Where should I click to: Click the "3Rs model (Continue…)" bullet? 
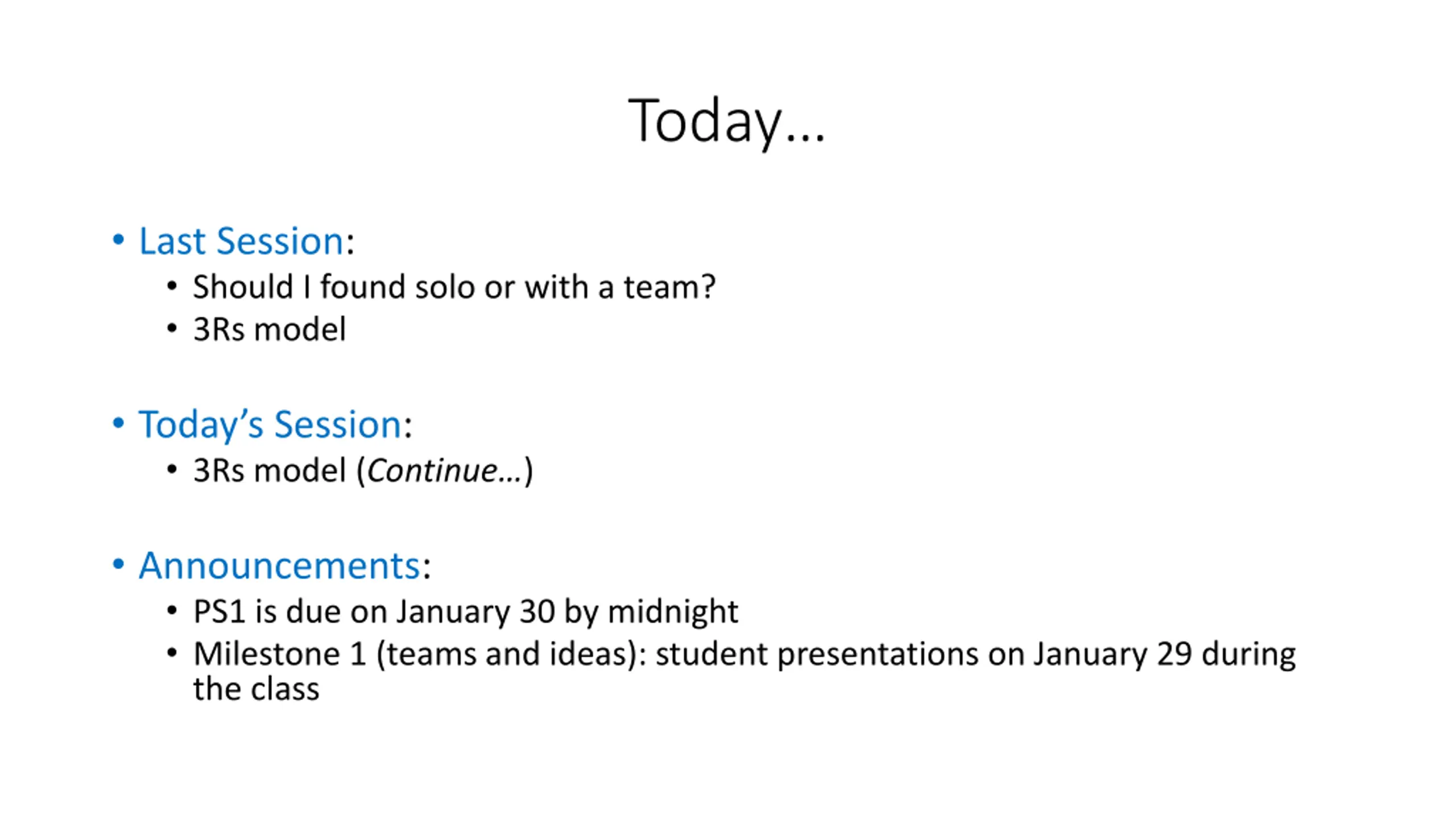[363, 470]
